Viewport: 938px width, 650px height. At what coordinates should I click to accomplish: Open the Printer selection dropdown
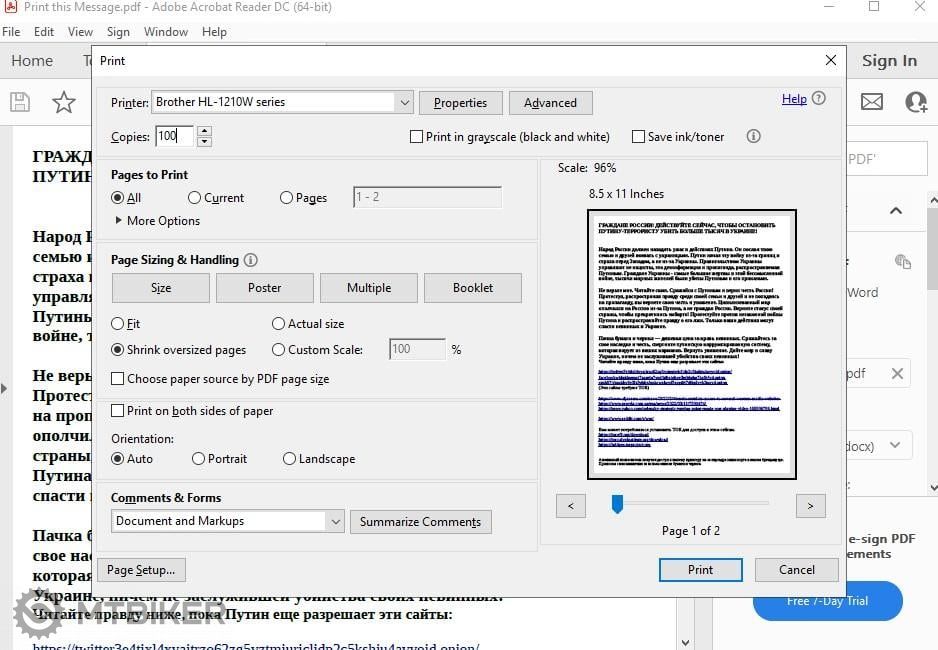tap(404, 102)
